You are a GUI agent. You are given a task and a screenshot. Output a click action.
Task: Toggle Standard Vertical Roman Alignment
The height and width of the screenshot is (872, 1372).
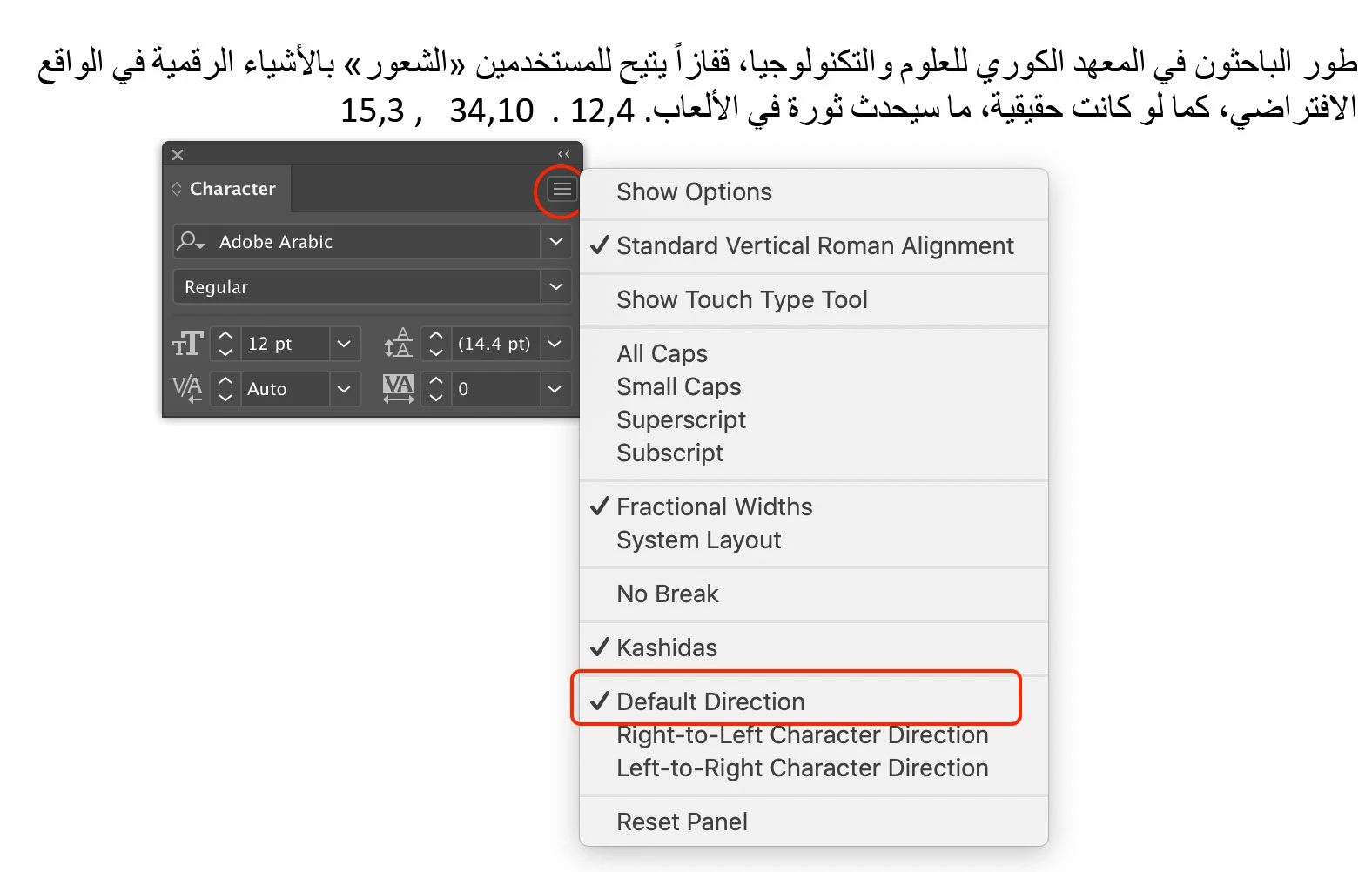(813, 245)
